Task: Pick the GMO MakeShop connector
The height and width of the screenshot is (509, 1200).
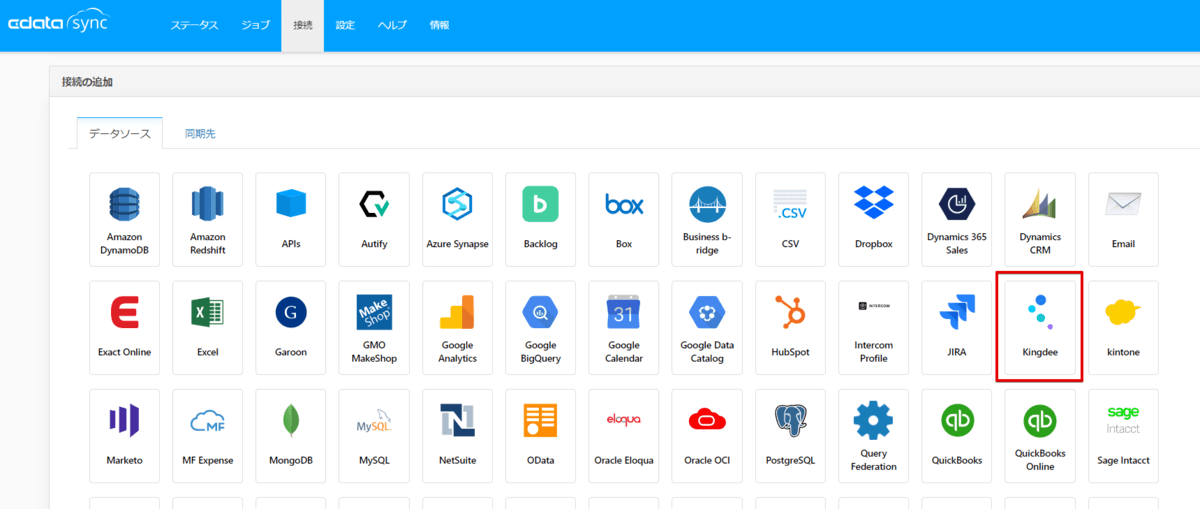Action: (374, 328)
